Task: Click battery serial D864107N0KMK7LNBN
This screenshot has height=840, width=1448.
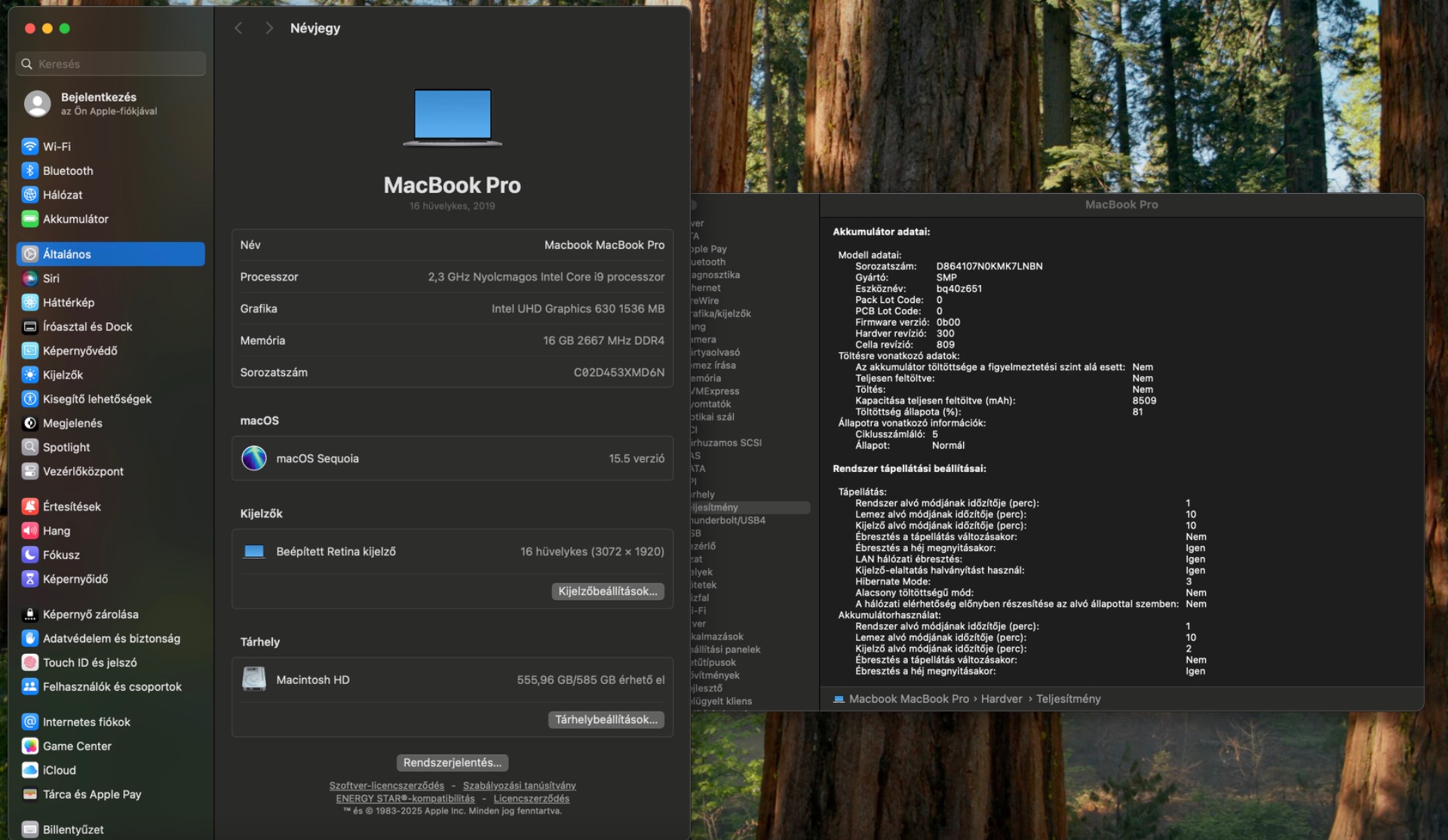Action: click(989, 266)
